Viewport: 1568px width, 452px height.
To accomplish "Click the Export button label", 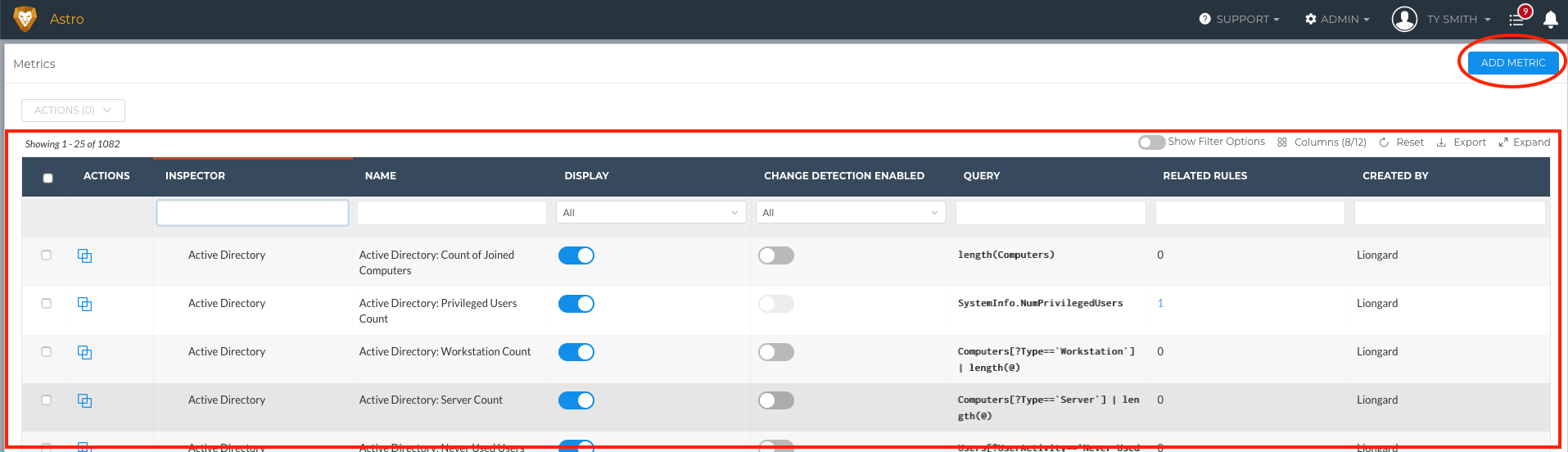I will (x=1470, y=142).
